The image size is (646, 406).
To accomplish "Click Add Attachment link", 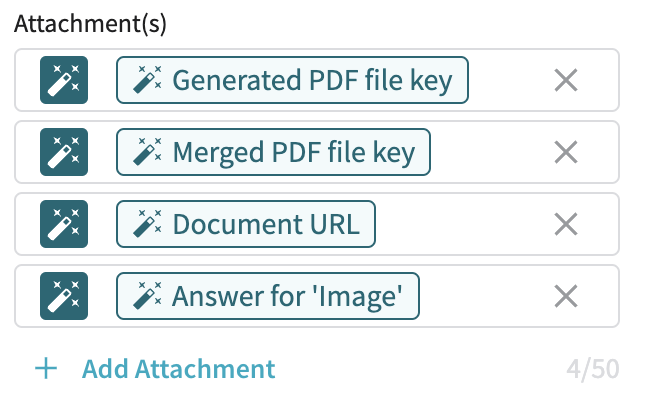I will tap(178, 369).
